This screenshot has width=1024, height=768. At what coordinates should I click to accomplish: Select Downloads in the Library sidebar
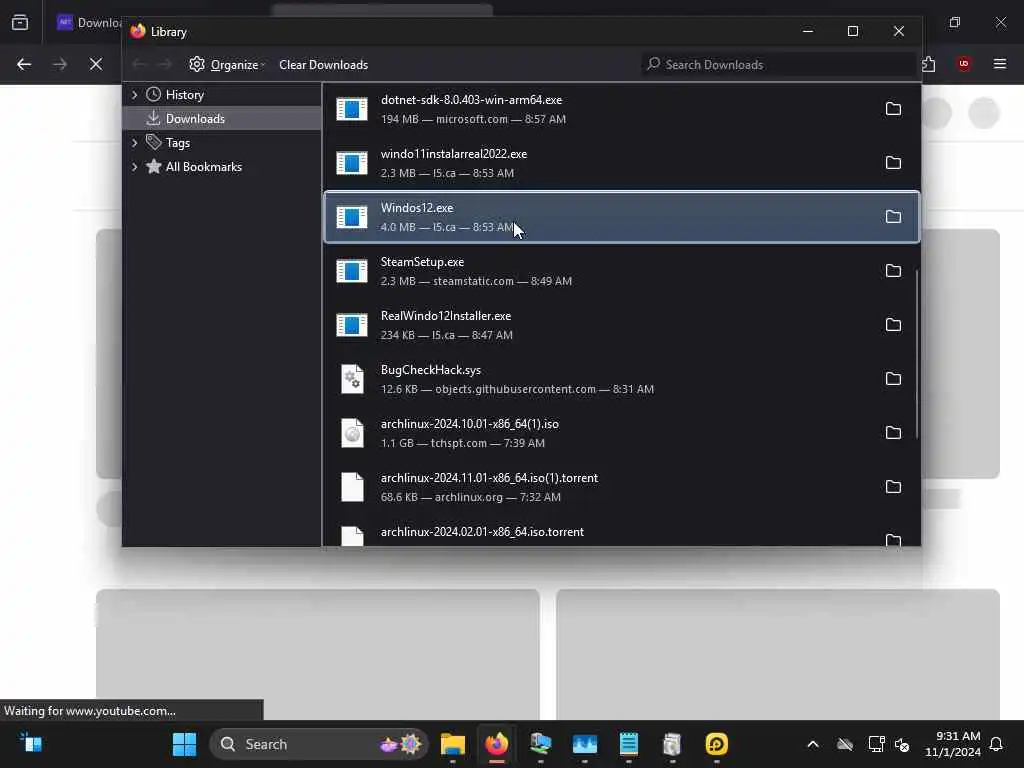221,118
